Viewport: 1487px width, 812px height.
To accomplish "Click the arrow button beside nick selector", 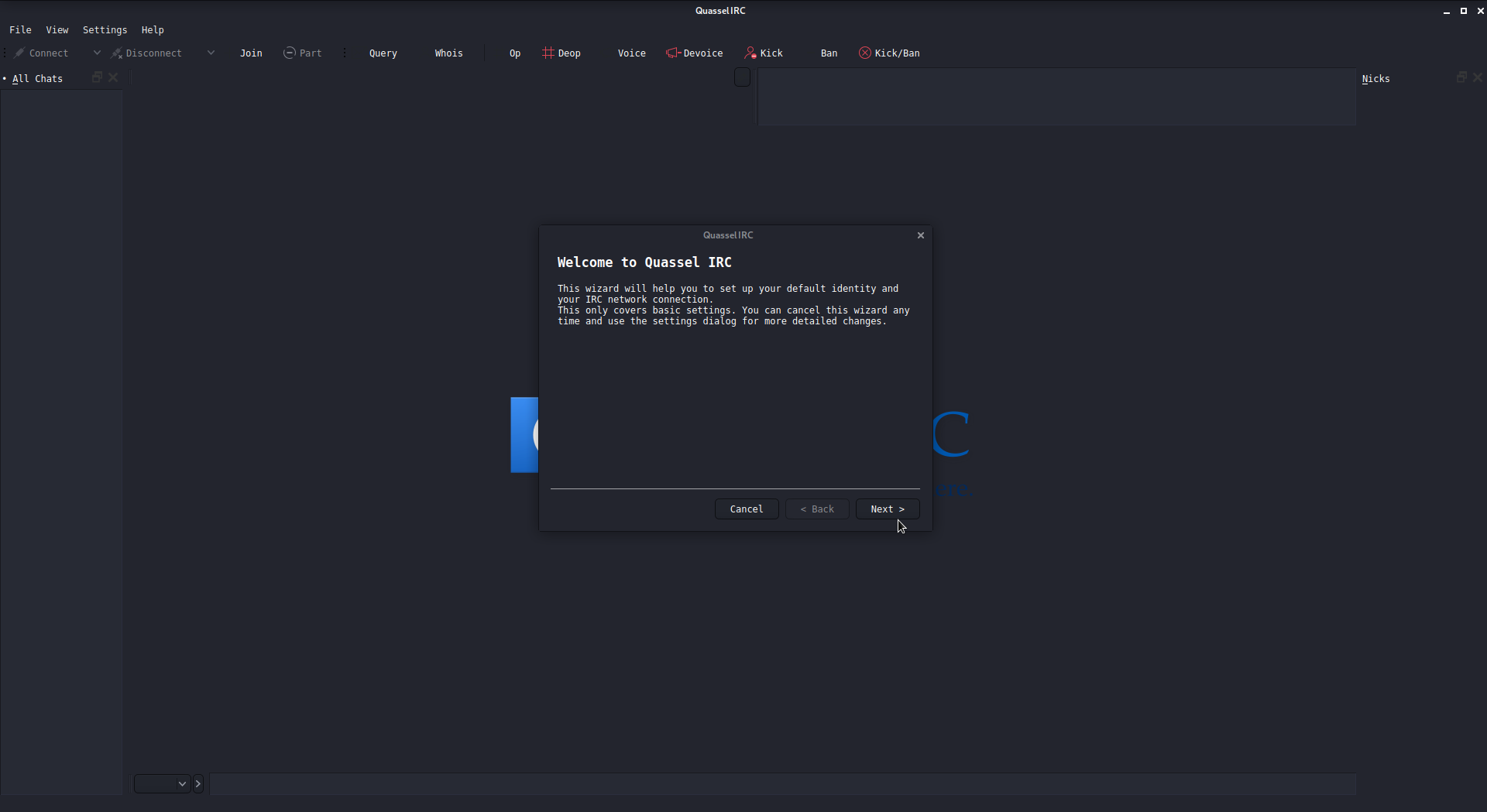I will (198, 784).
